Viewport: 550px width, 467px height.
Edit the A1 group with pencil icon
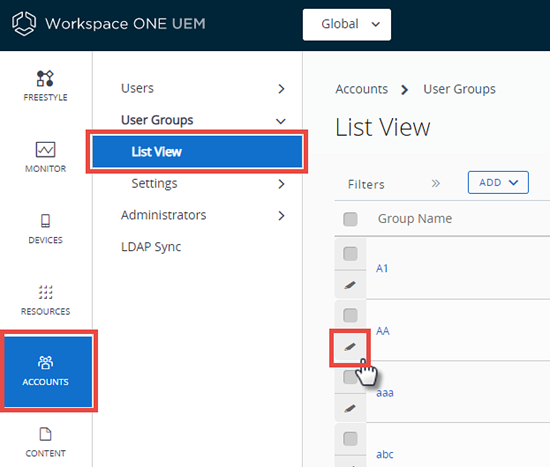click(350, 285)
